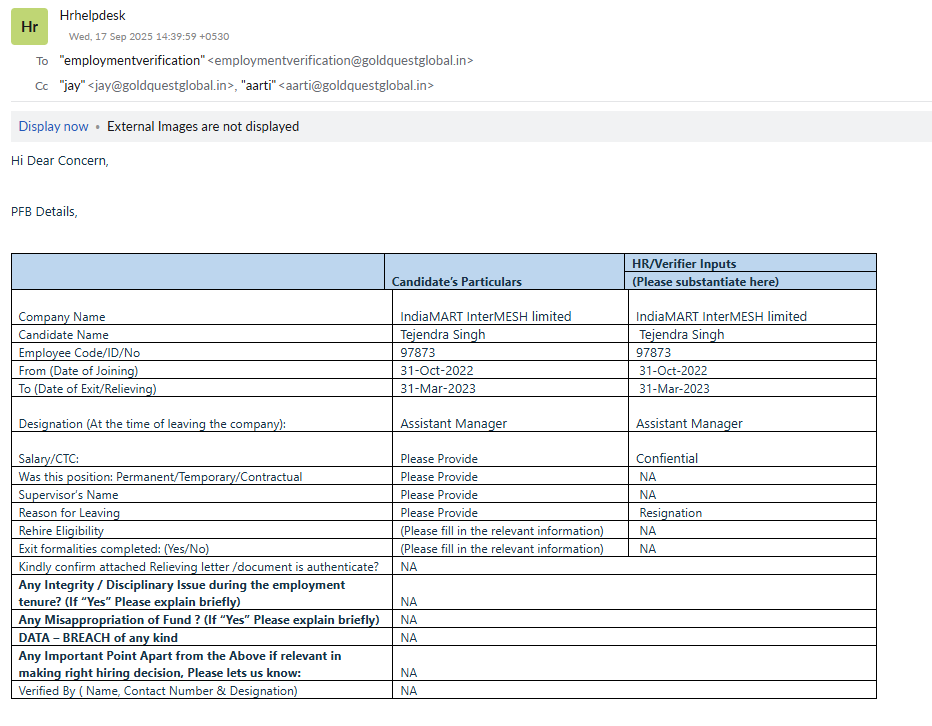Click the Display now link
This screenshot has width=932, height=726.
[x=53, y=126]
